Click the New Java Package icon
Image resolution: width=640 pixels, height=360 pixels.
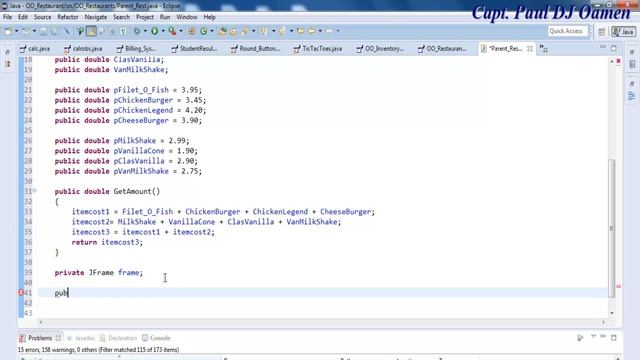192,31
